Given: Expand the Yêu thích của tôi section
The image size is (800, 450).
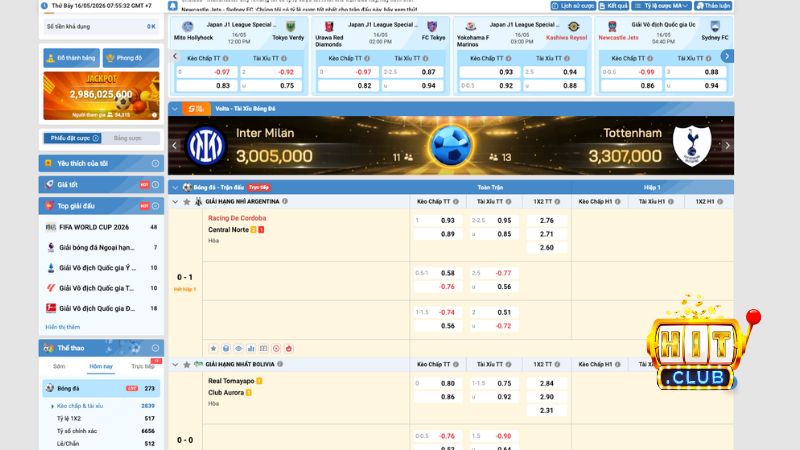Looking at the screenshot, I should pos(101,163).
